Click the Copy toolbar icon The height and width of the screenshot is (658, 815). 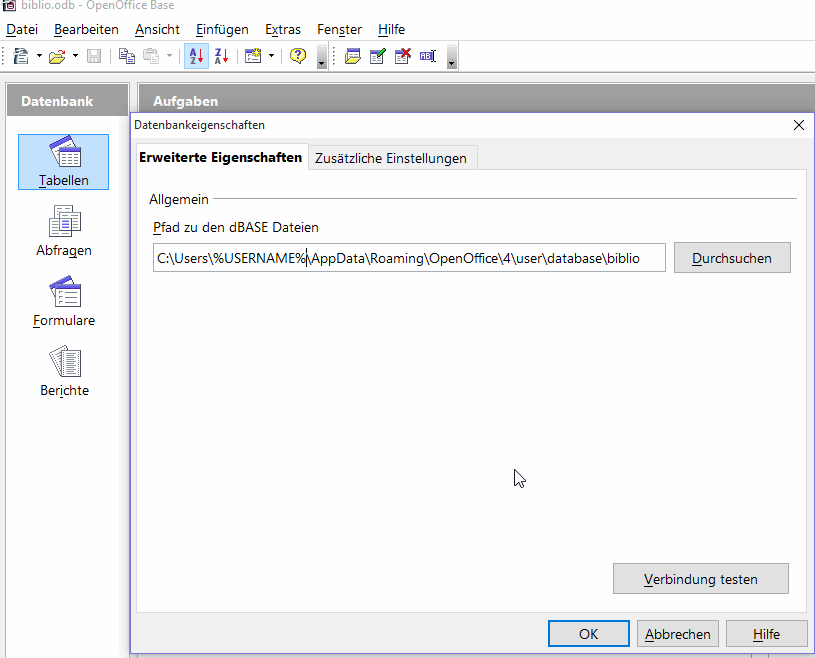click(x=127, y=56)
